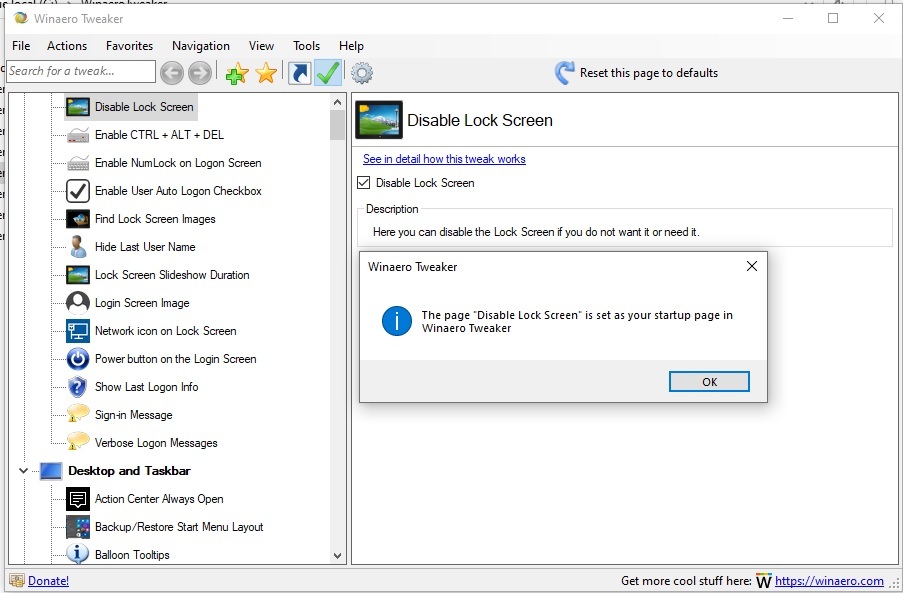Click the Hide Last User Name person icon
This screenshot has width=903, height=593.
tap(78, 247)
